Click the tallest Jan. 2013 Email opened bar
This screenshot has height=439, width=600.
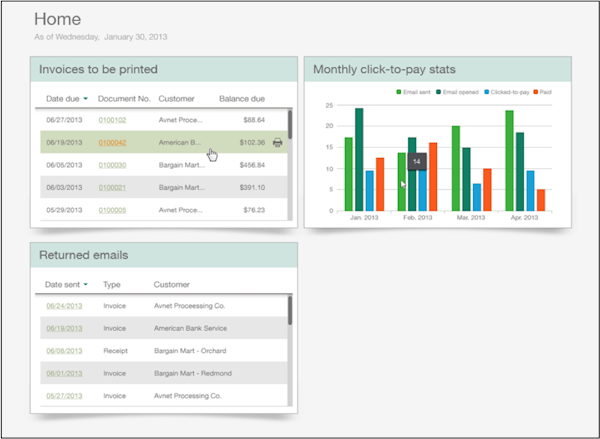(x=359, y=160)
